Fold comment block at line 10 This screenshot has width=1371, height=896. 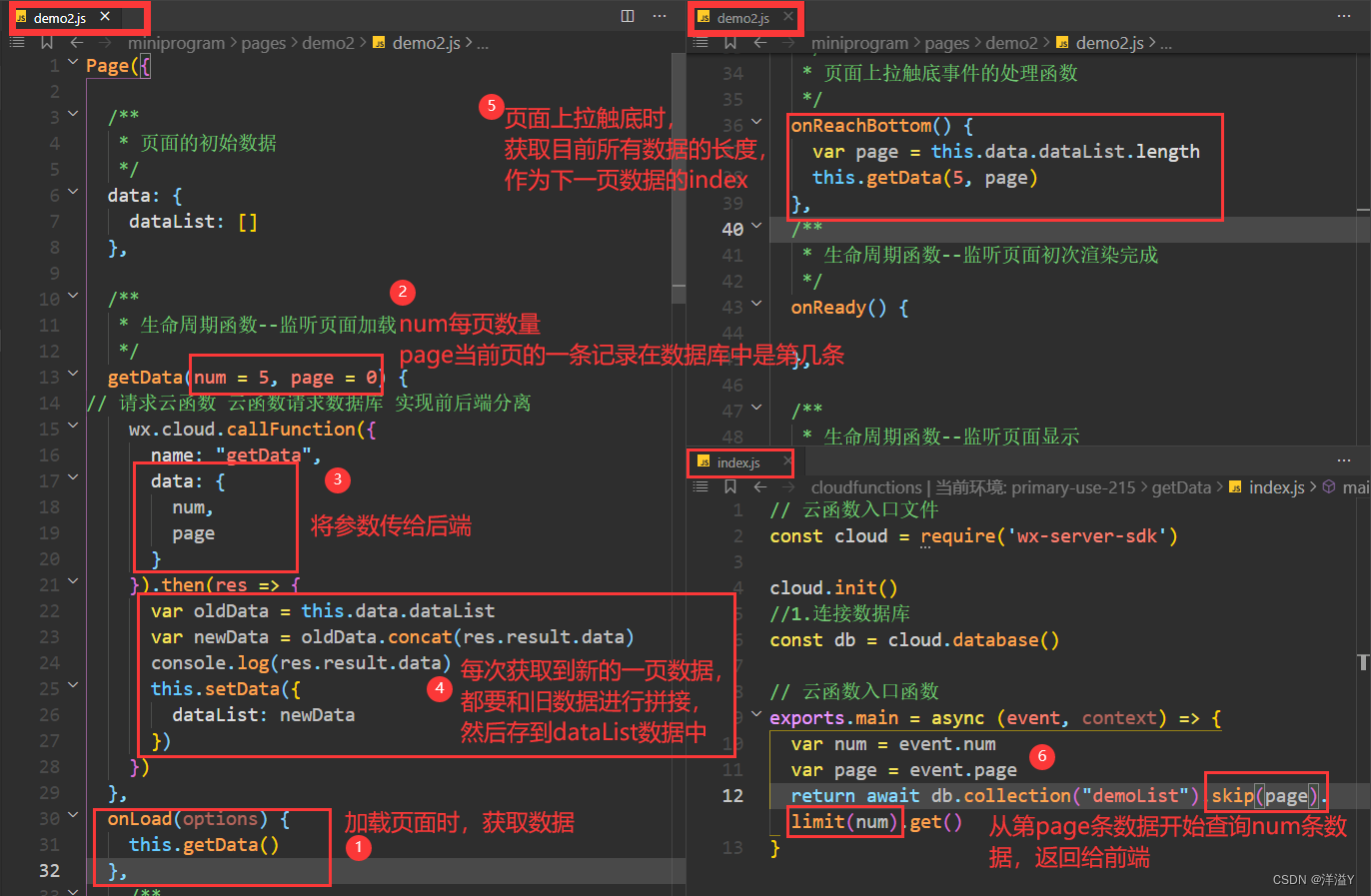(73, 296)
